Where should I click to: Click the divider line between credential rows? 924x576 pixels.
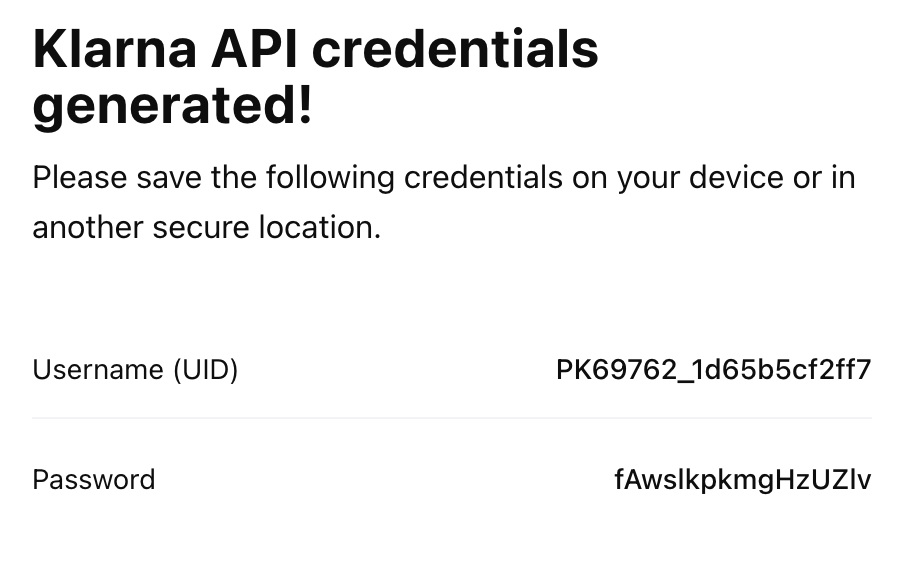[452, 418]
